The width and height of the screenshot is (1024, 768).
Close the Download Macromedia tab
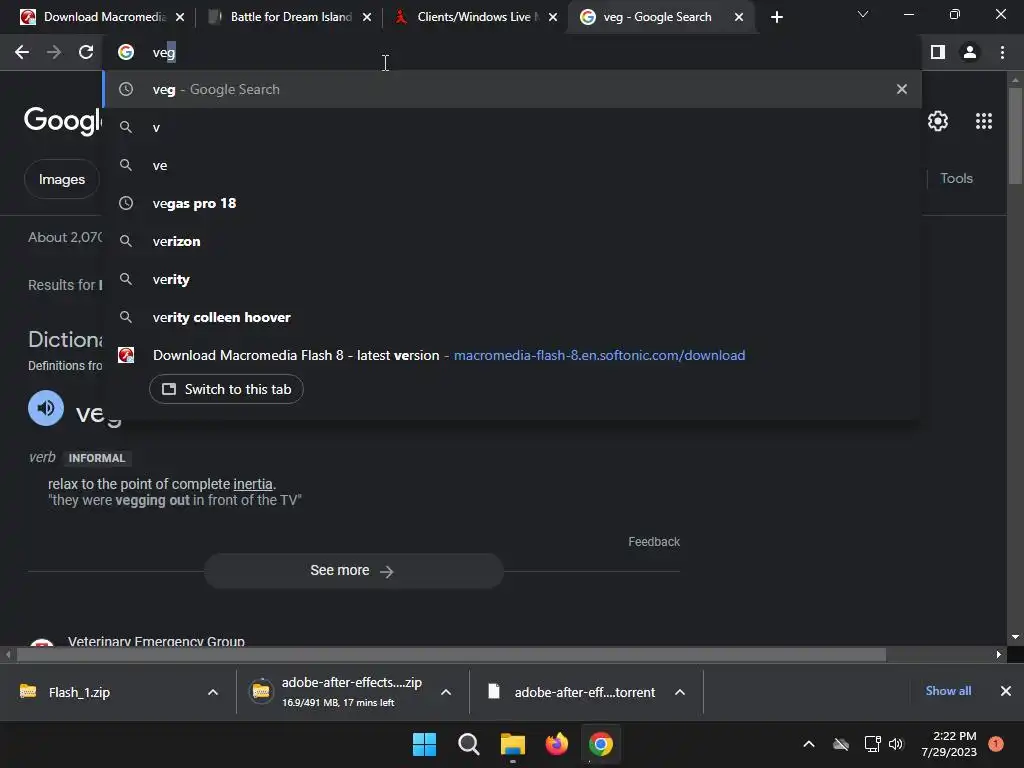[x=180, y=17]
